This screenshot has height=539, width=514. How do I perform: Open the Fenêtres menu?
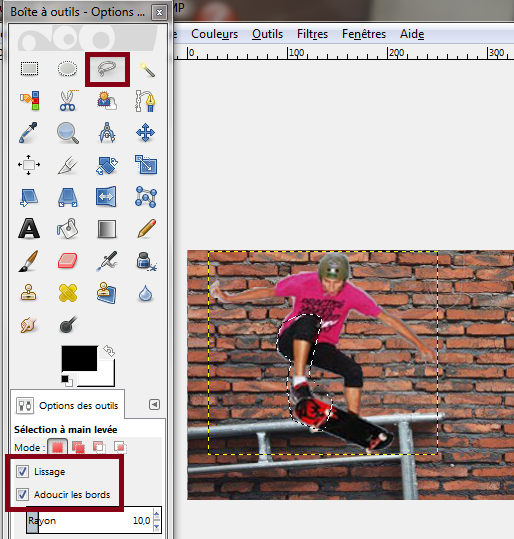point(364,34)
